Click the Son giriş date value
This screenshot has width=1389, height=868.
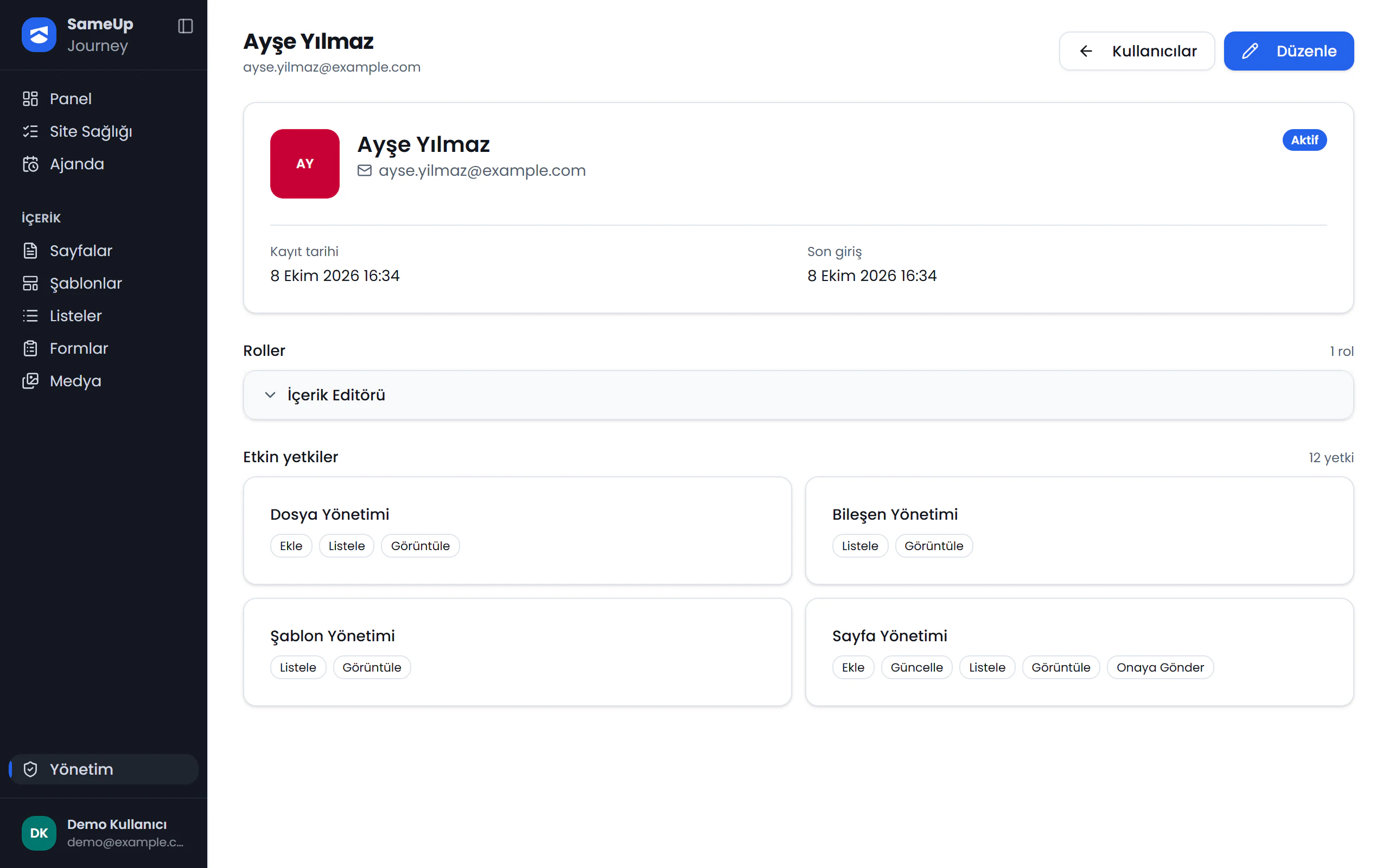(x=872, y=276)
